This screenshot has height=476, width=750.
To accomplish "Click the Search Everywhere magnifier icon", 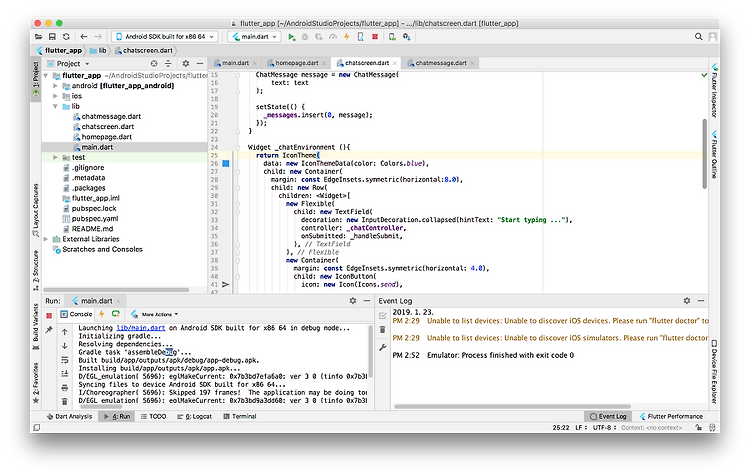I will coord(698,36).
